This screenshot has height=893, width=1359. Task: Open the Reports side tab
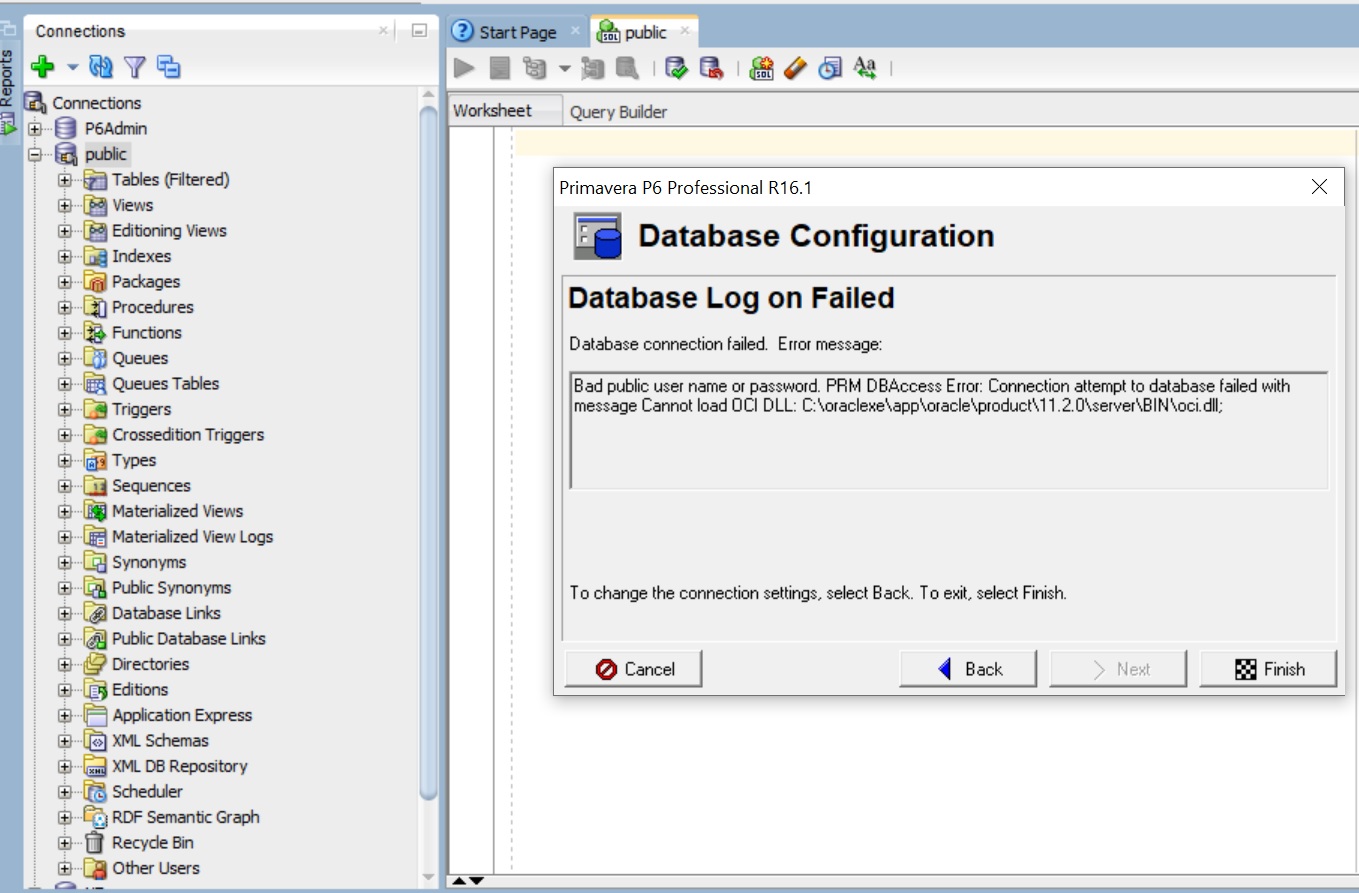pos(8,92)
